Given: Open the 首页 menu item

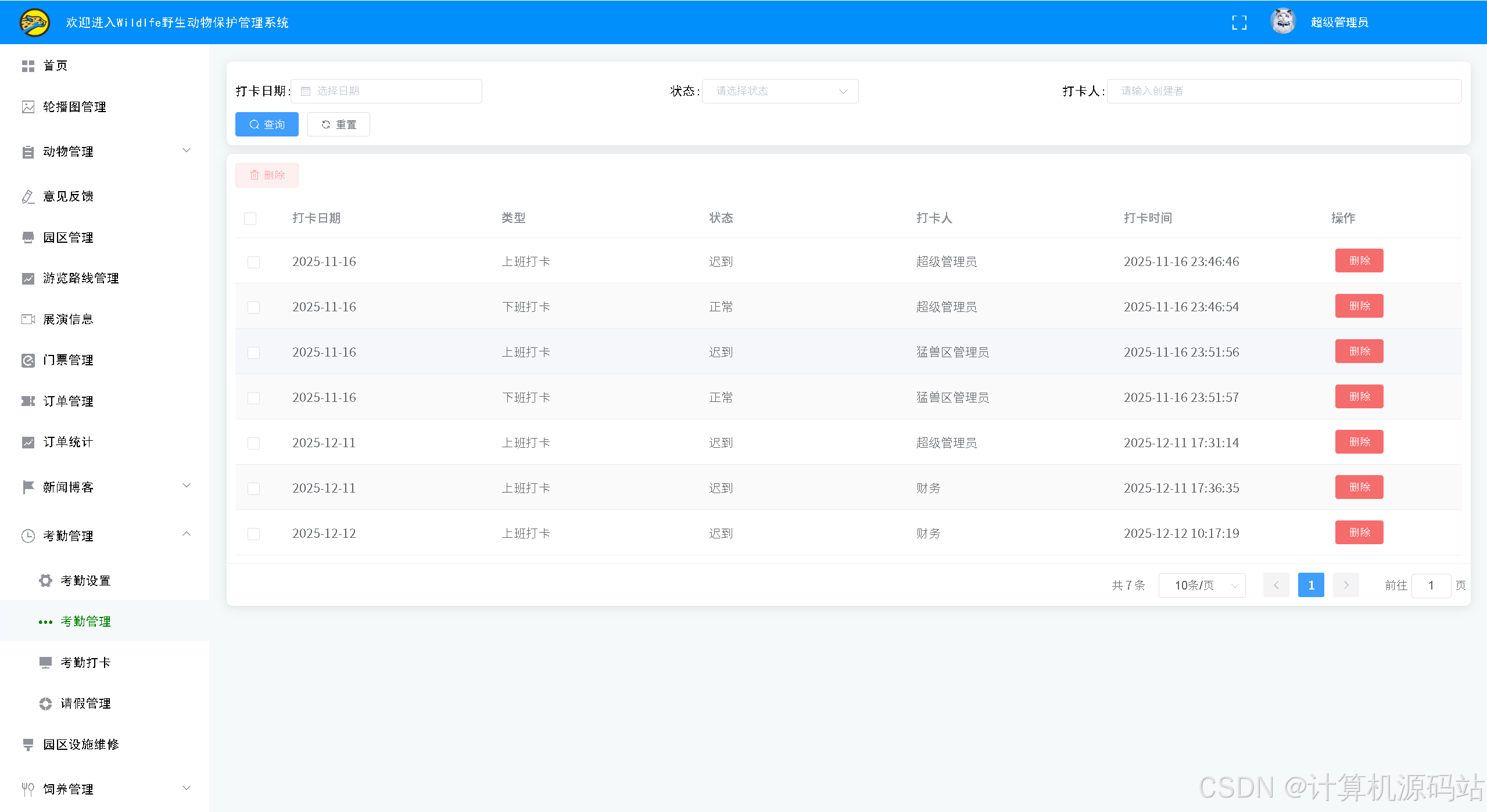Looking at the screenshot, I should [105, 66].
